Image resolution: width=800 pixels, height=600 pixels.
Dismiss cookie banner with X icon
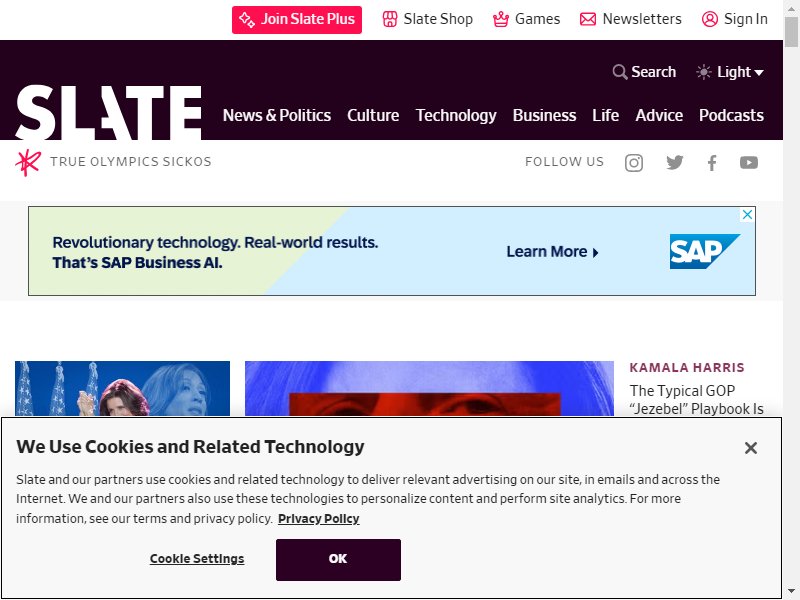pos(751,448)
